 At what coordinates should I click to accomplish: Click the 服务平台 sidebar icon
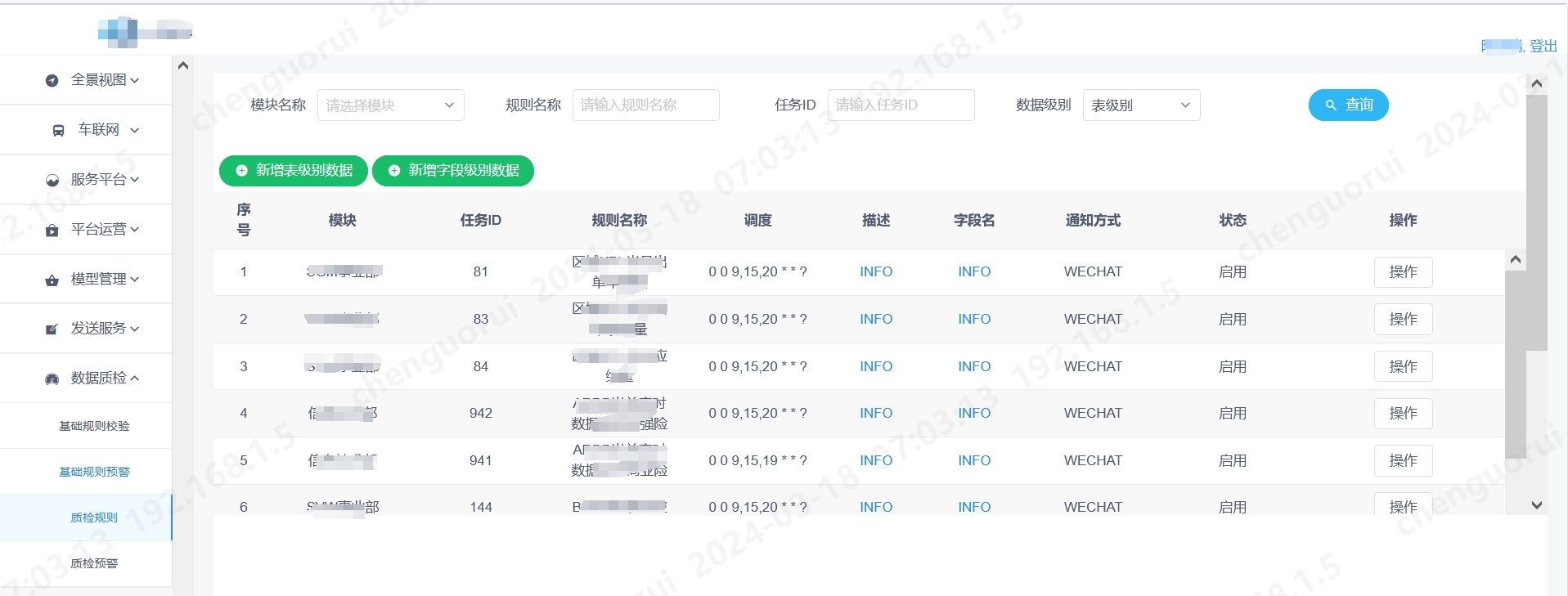click(52, 180)
